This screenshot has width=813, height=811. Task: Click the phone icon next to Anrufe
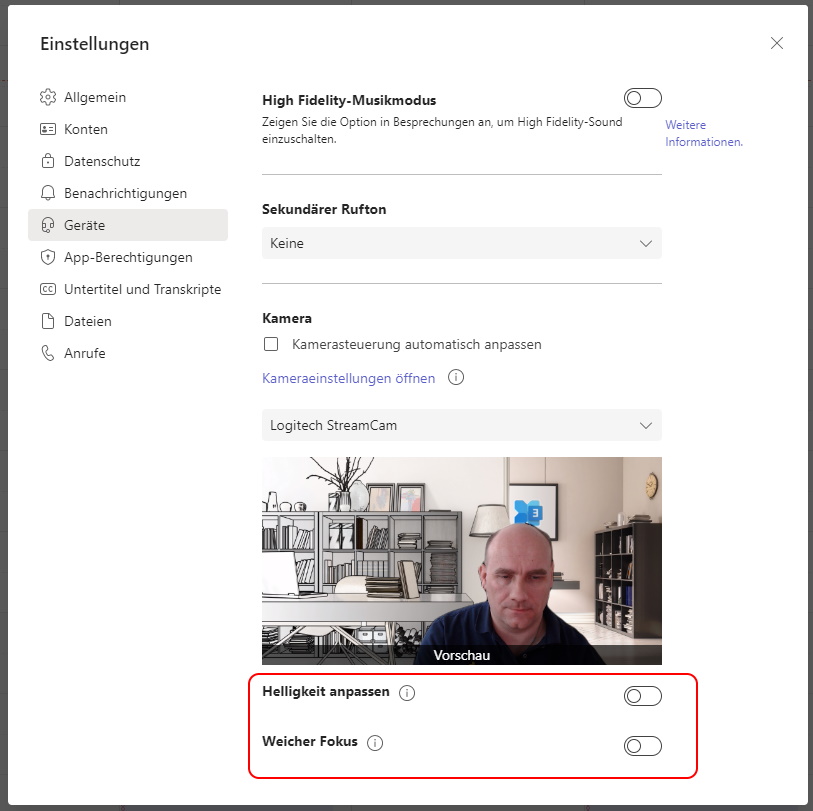(x=48, y=353)
